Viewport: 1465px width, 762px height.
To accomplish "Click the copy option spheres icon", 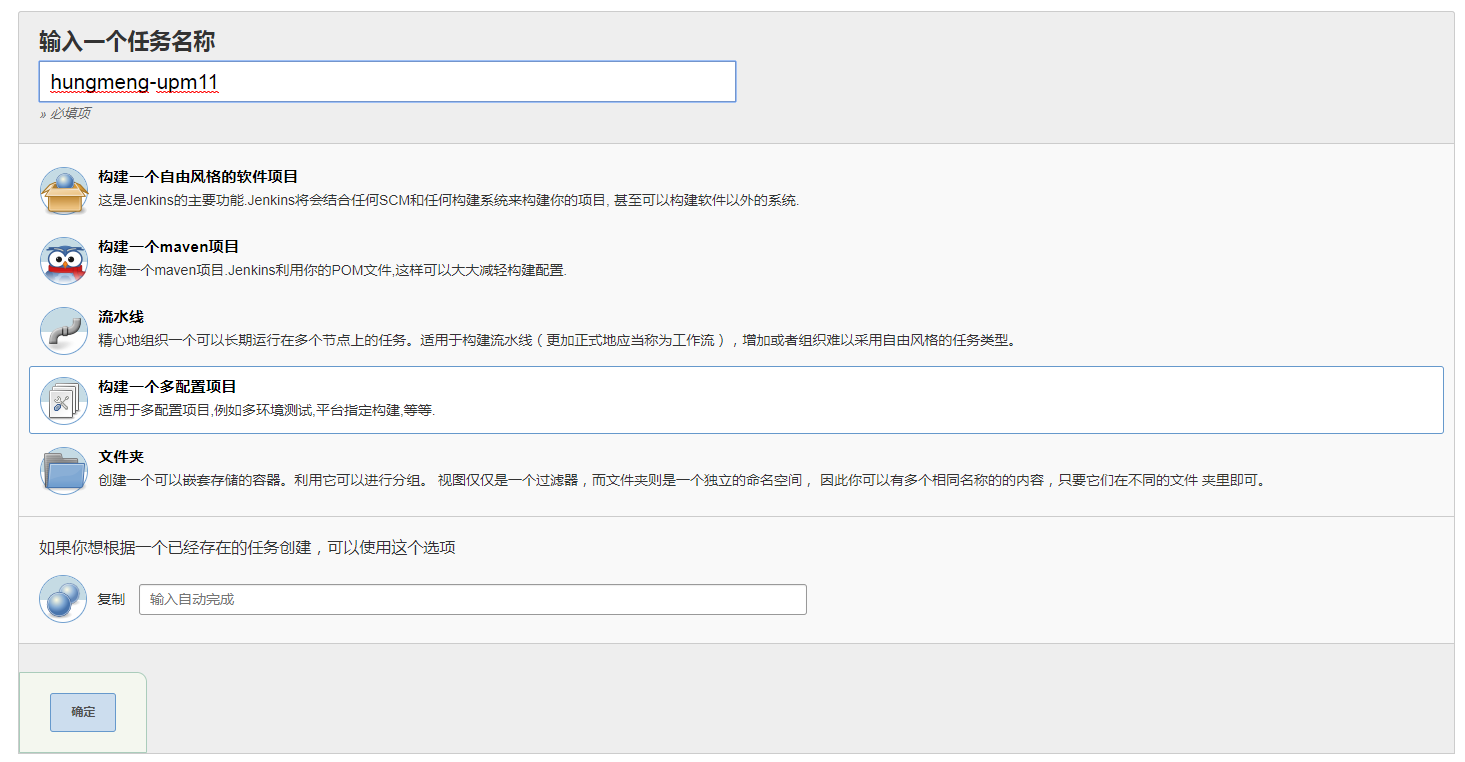I will tap(63, 599).
